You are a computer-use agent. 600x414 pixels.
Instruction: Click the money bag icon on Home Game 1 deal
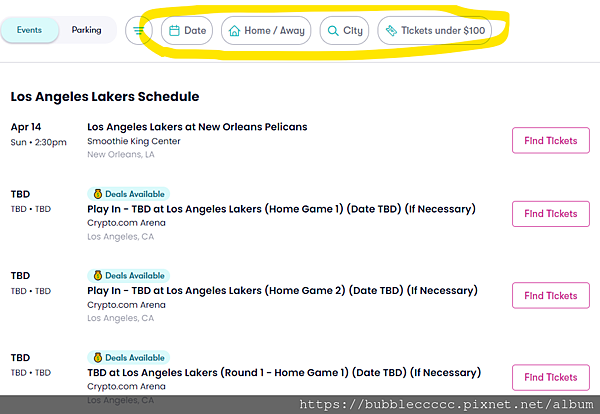[x=98, y=194]
